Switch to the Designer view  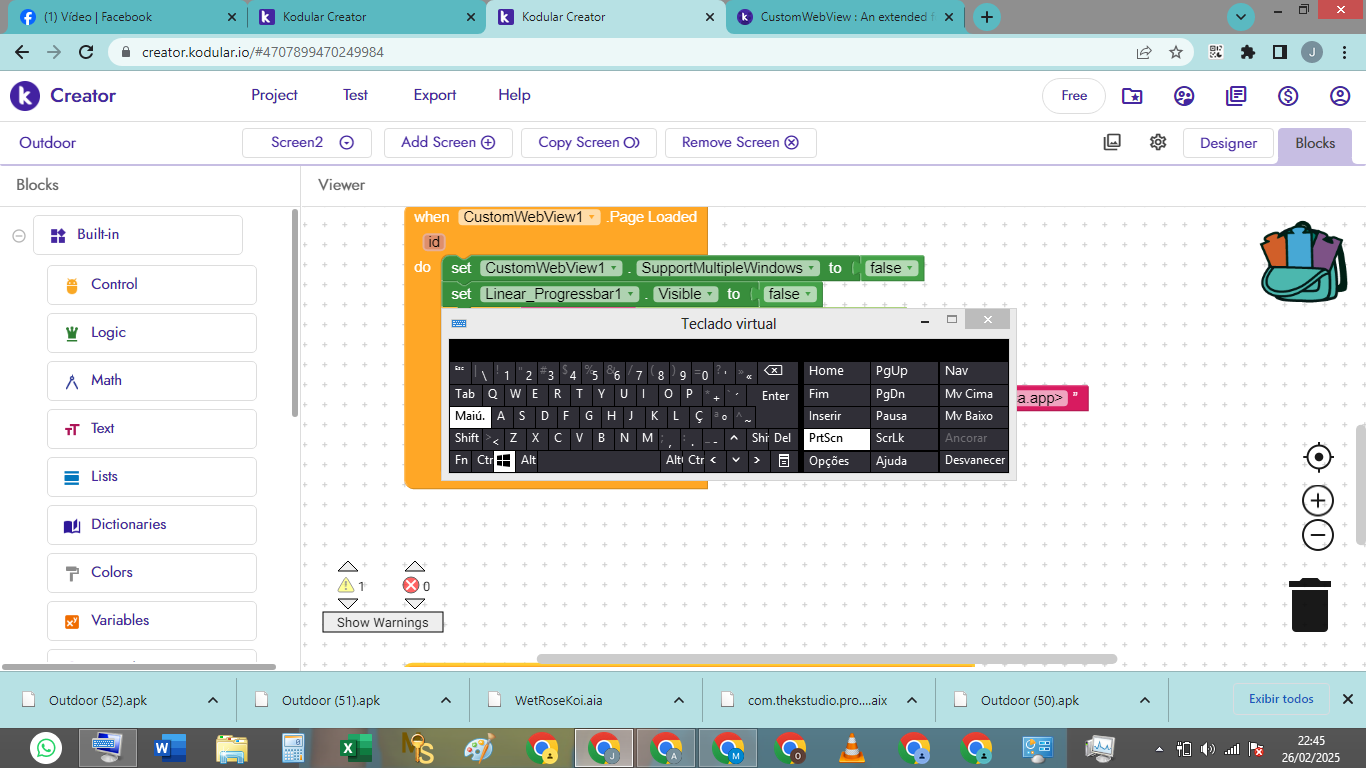click(x=1228, y=143)
